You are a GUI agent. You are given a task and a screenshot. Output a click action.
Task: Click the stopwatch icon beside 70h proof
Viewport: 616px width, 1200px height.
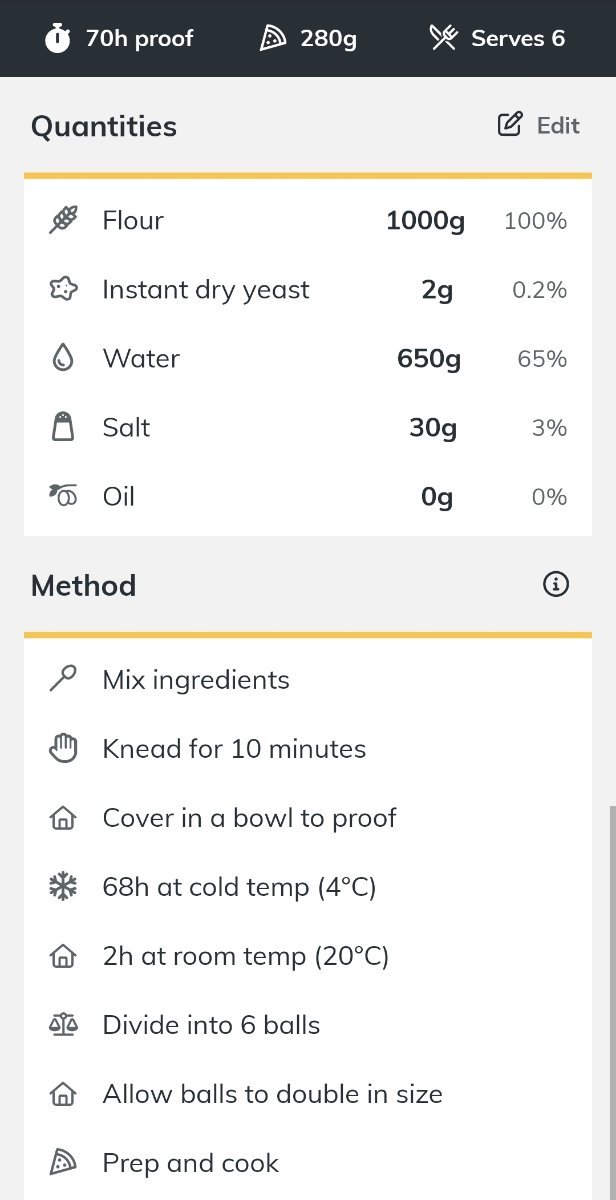click(x=58, y=39)
